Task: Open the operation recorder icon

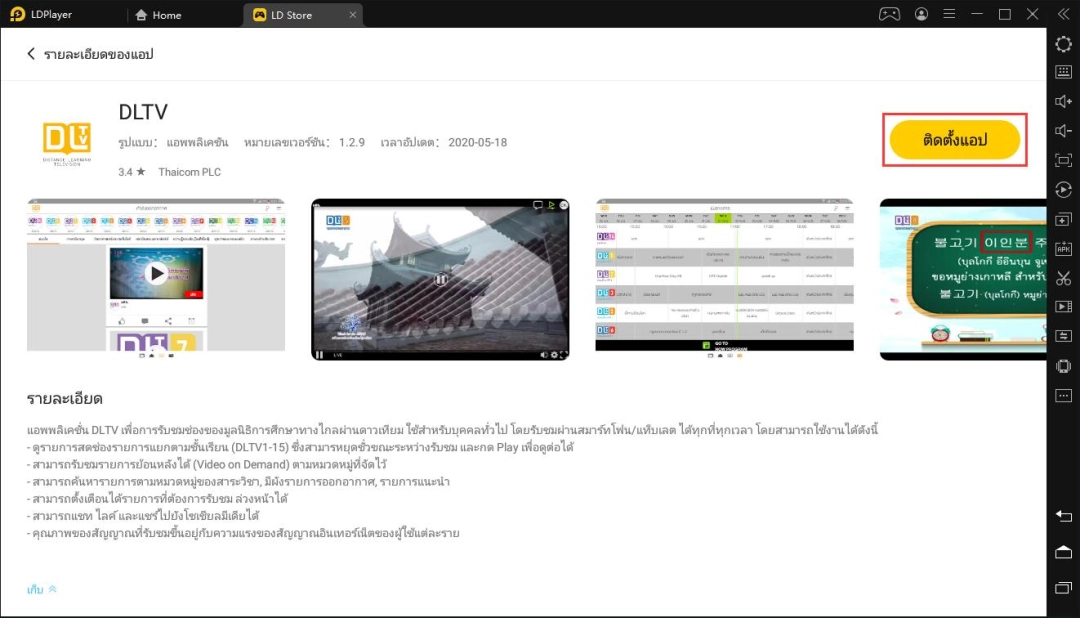Action: [x=1063, y=189]
